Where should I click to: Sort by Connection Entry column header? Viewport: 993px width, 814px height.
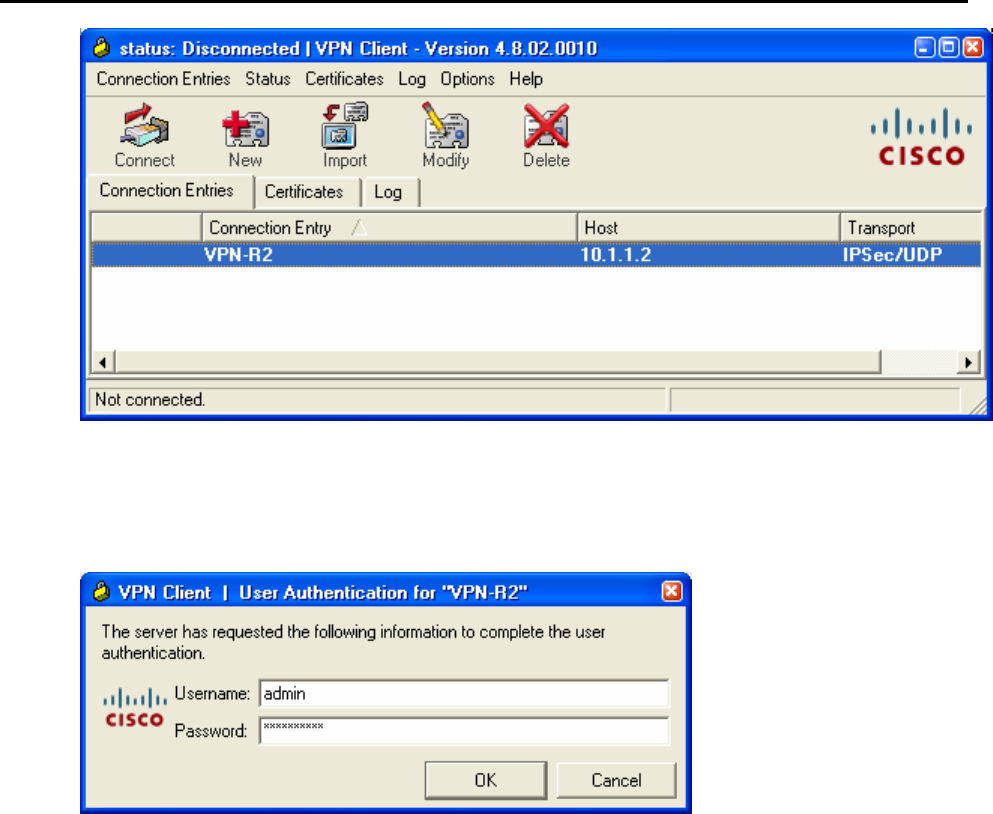click(x=389, y=227)
